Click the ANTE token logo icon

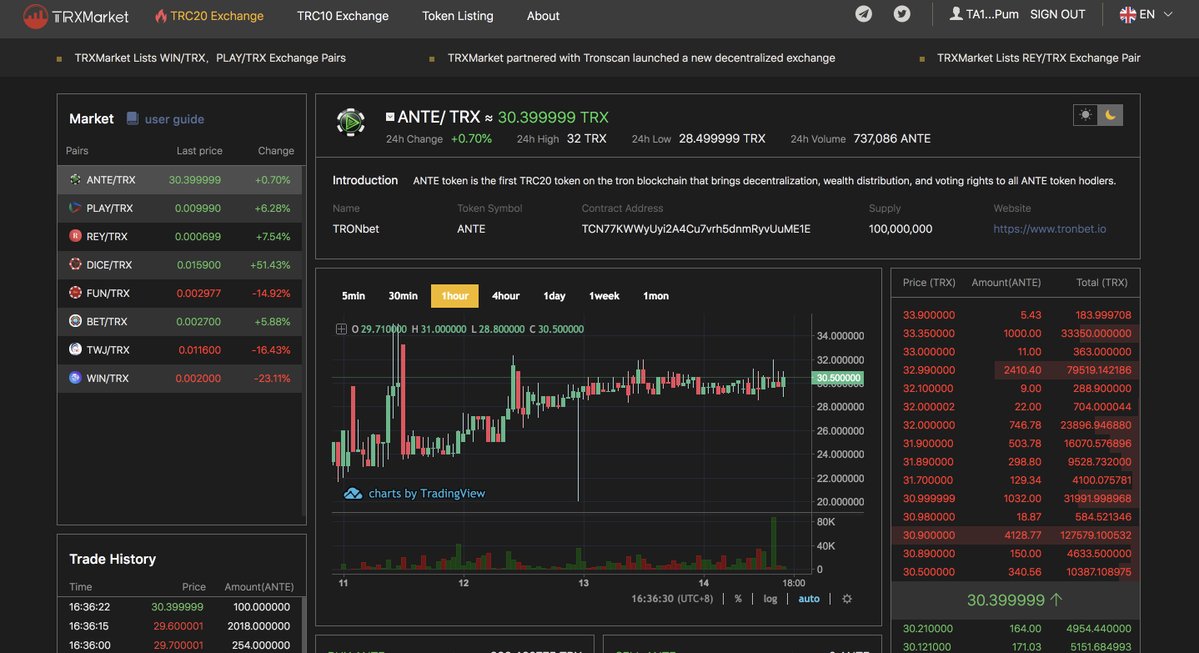click(350, 122)
